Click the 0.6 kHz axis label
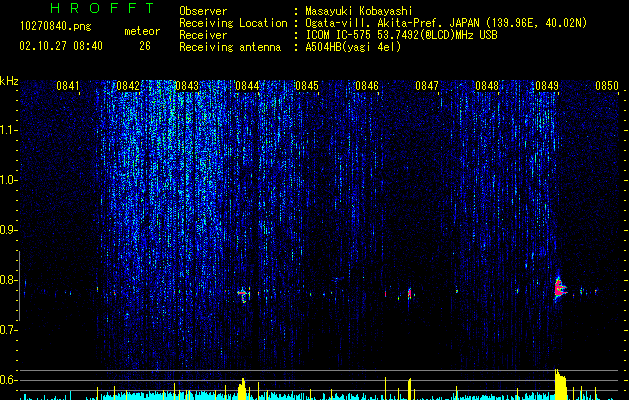This screenshot has height=400, width=629. (x=7, y=380)
